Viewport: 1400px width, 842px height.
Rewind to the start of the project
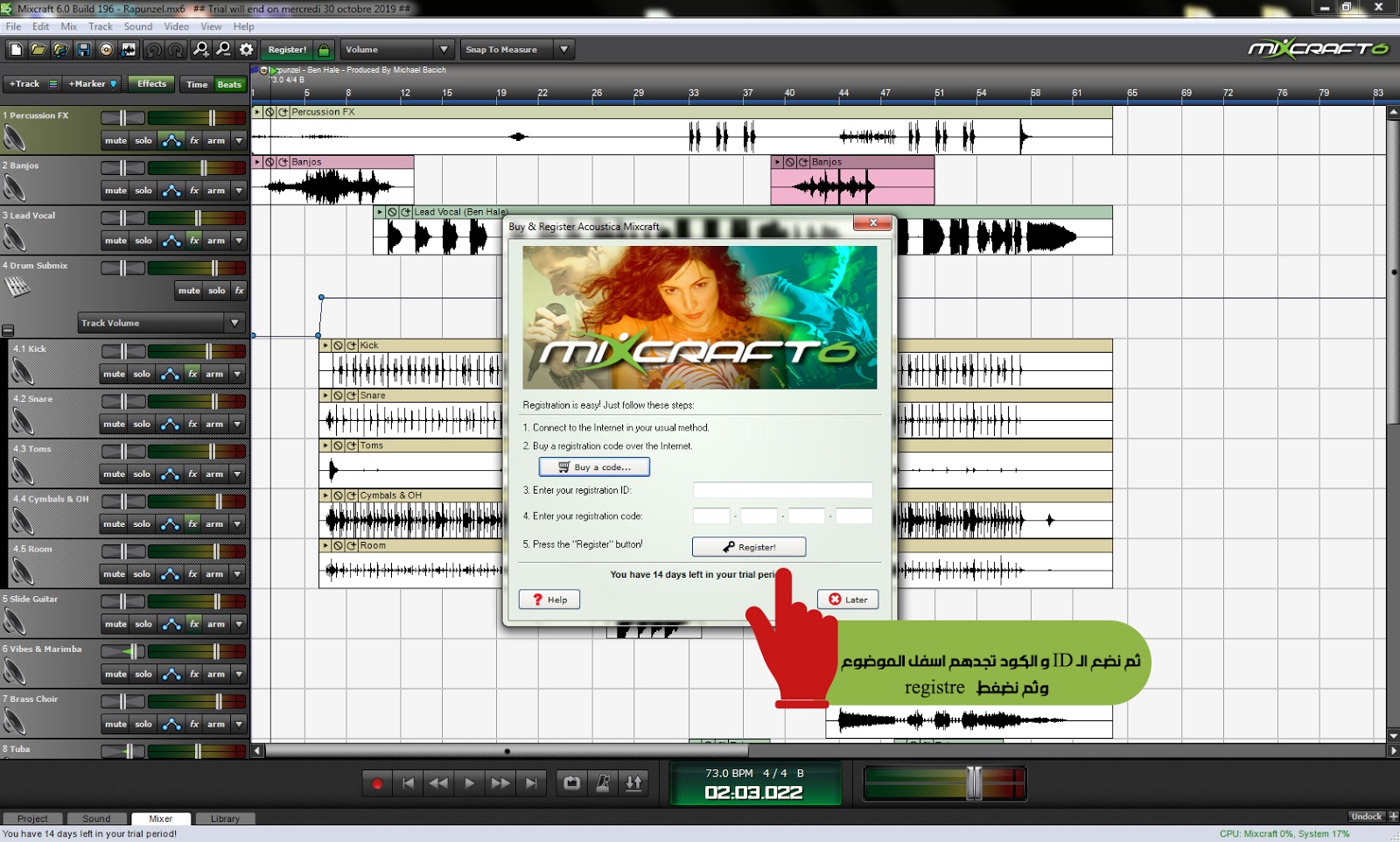408,783
